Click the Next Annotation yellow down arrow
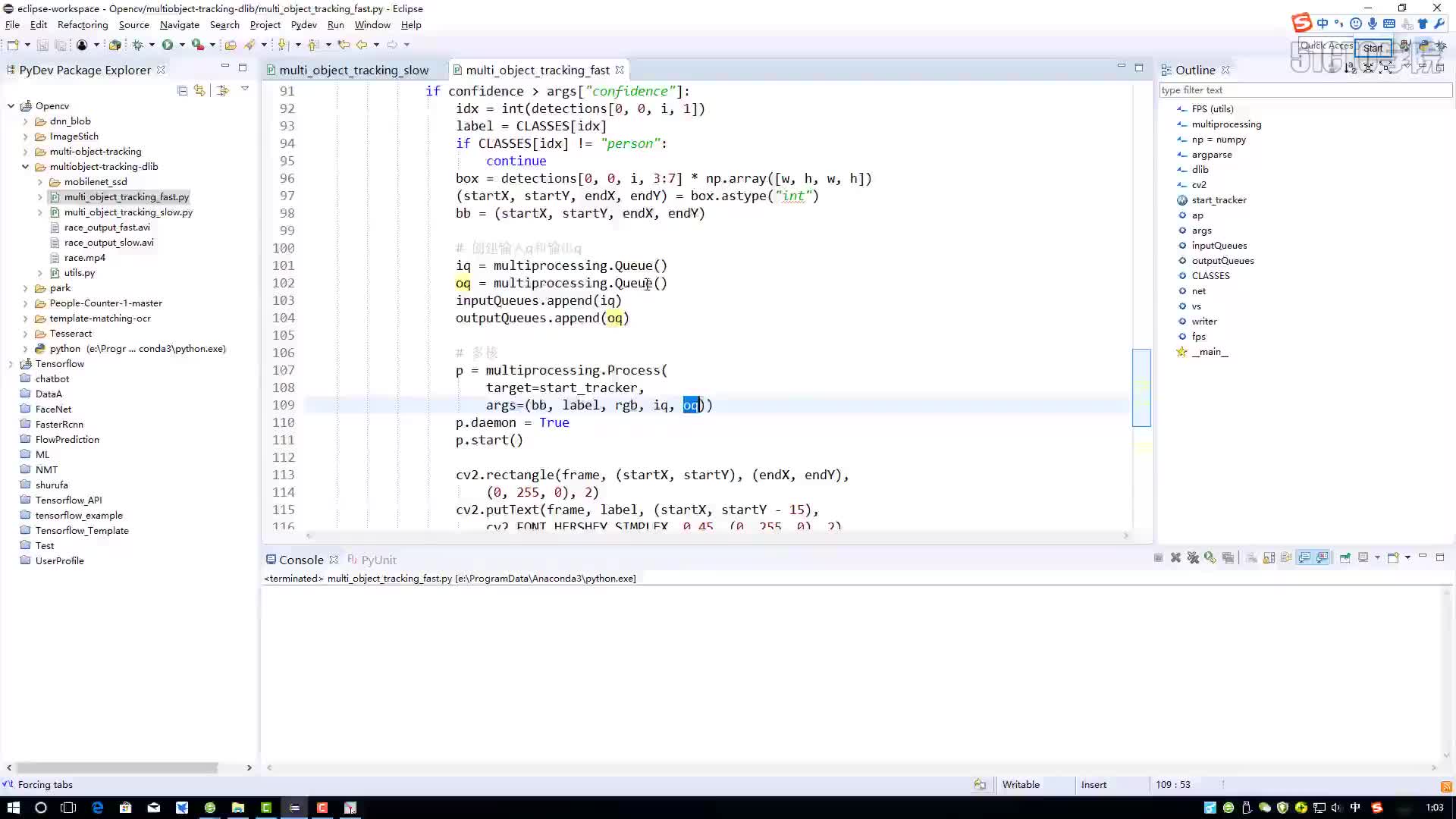 point(283,45)
